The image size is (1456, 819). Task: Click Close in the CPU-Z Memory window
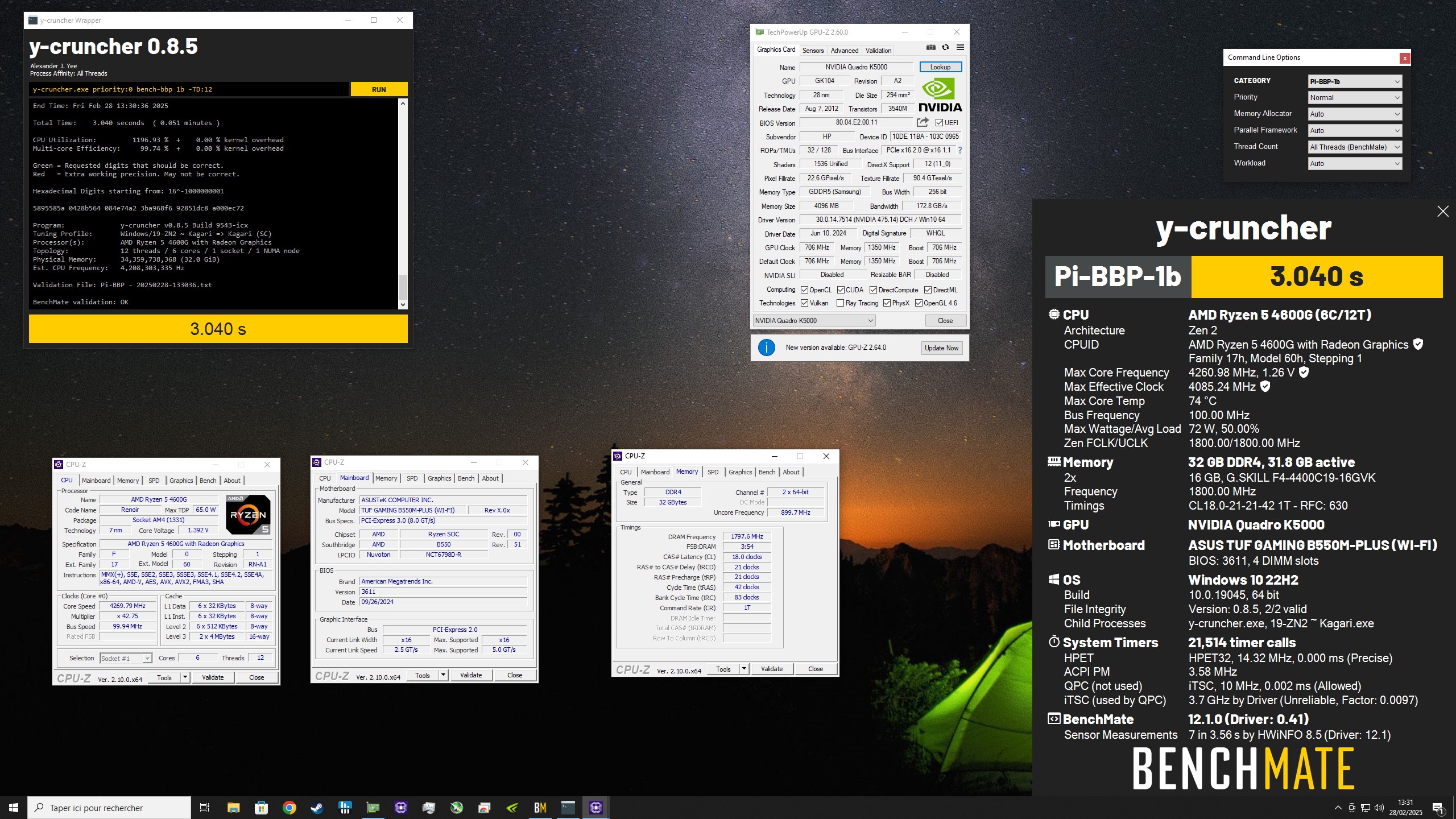pos(816,669)
